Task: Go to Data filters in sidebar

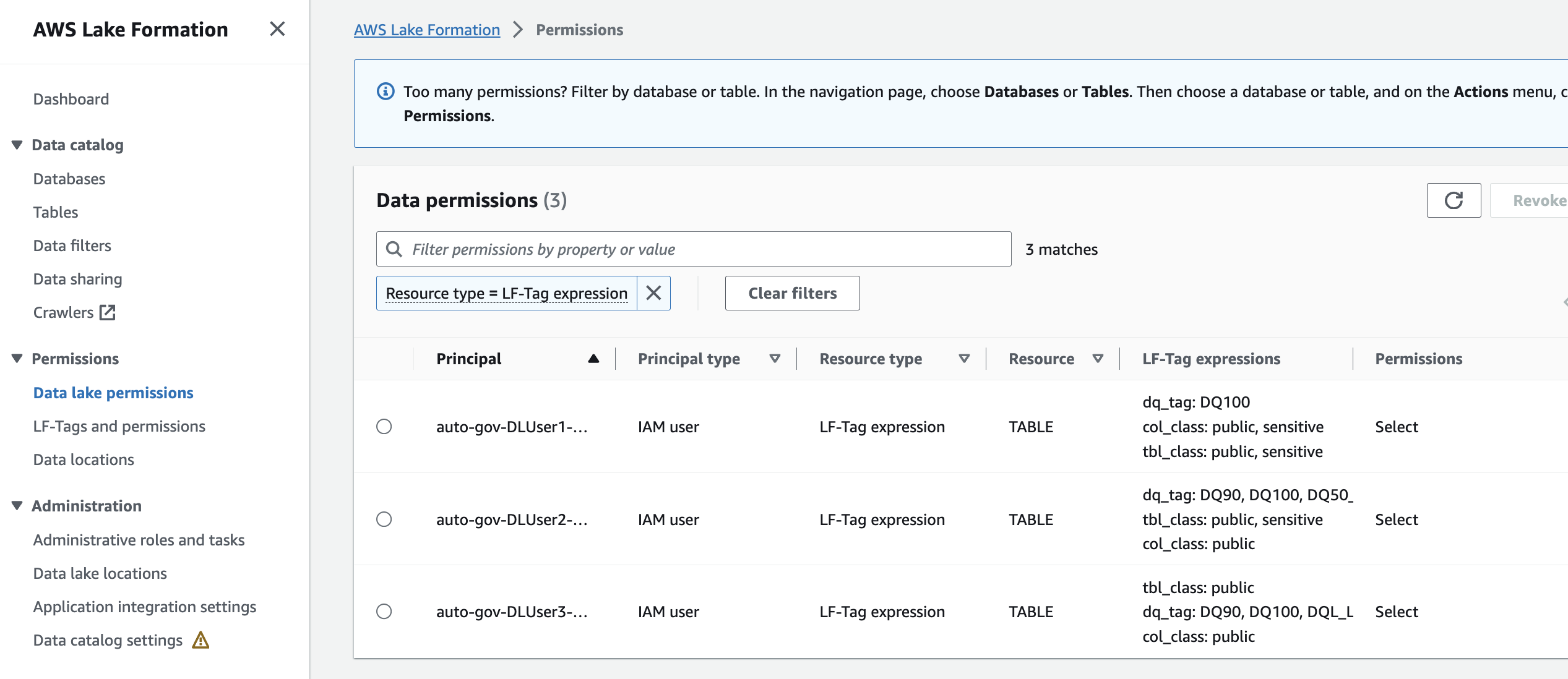Action: tap(72, 246)
